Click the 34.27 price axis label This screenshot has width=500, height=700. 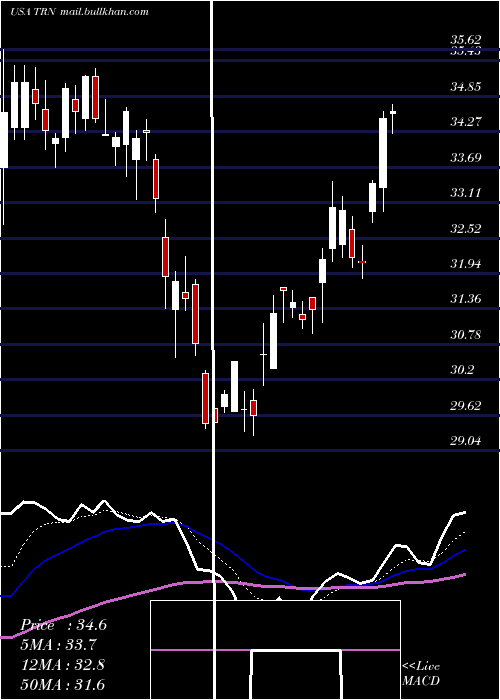pyautogui.click(x=466, y=121)
